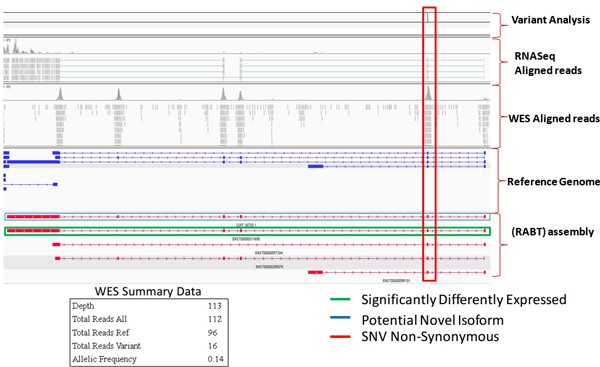Select the Reference Genome label
The width and height of the screenshot is (600, 367).
[553, 182]
